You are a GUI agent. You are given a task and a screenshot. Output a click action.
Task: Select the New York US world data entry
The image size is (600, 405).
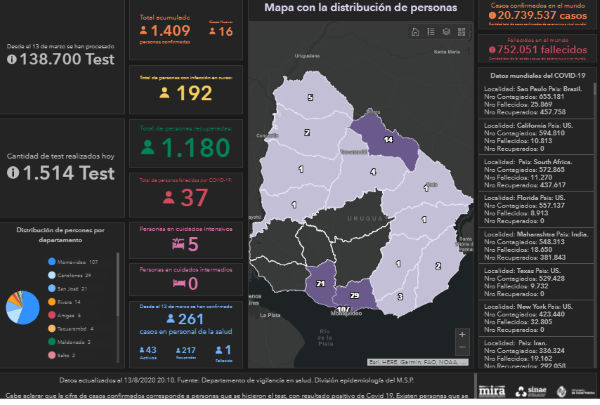[536, 318]
